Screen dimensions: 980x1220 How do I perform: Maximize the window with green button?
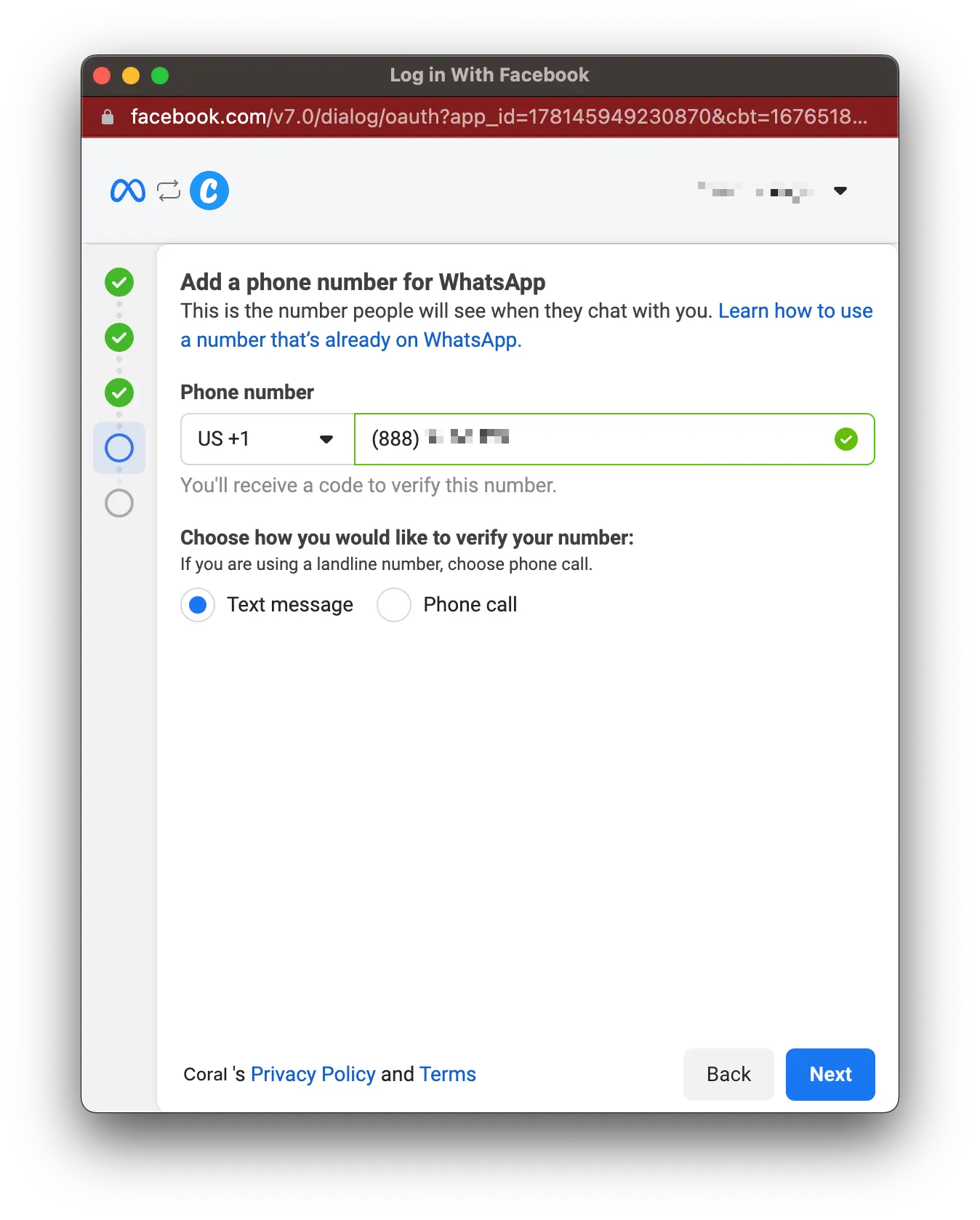click(160, 76)
